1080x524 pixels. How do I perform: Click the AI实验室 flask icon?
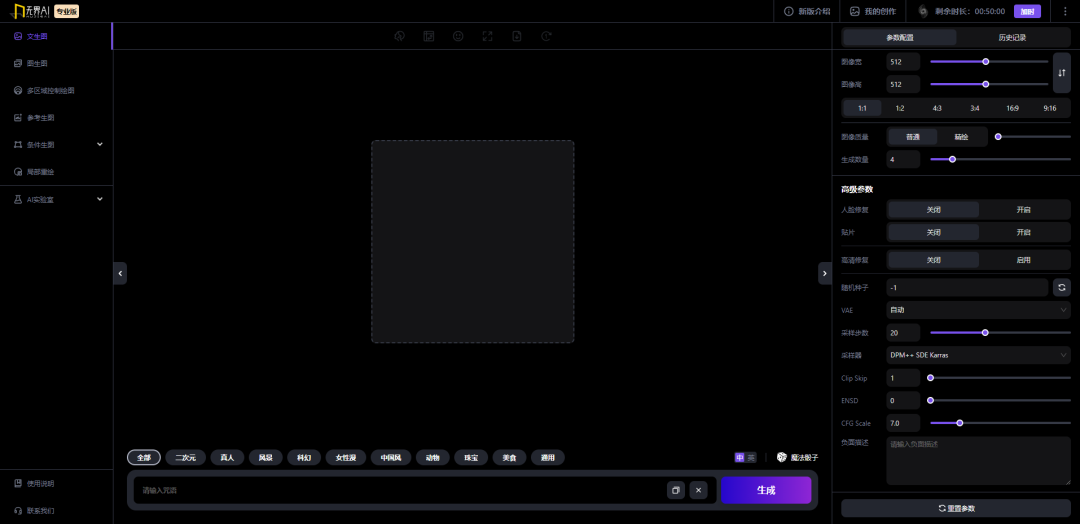(x=19, y=199)
